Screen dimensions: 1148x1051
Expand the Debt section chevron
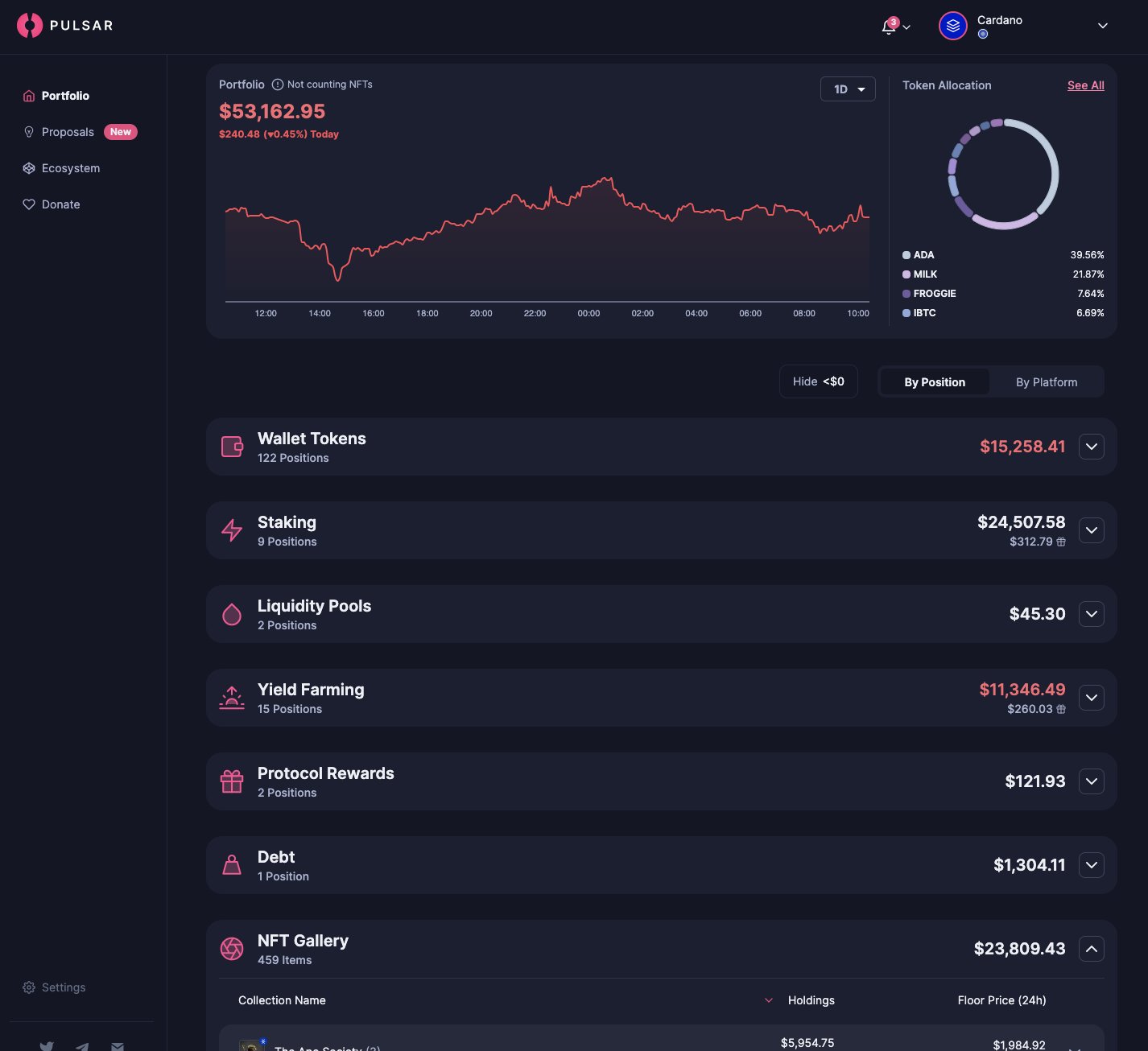click(x=1091, y=865)
